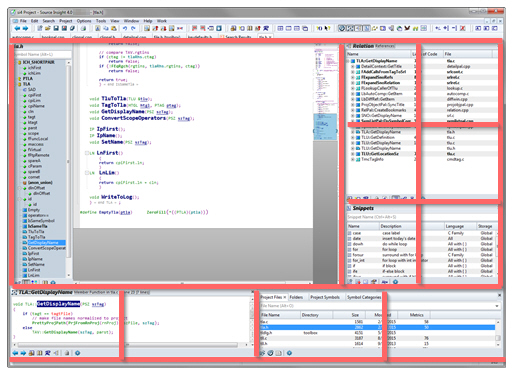Sort project files by Directory column header
Viewport: 515px width, 376px height.
[x=316, y=315]
